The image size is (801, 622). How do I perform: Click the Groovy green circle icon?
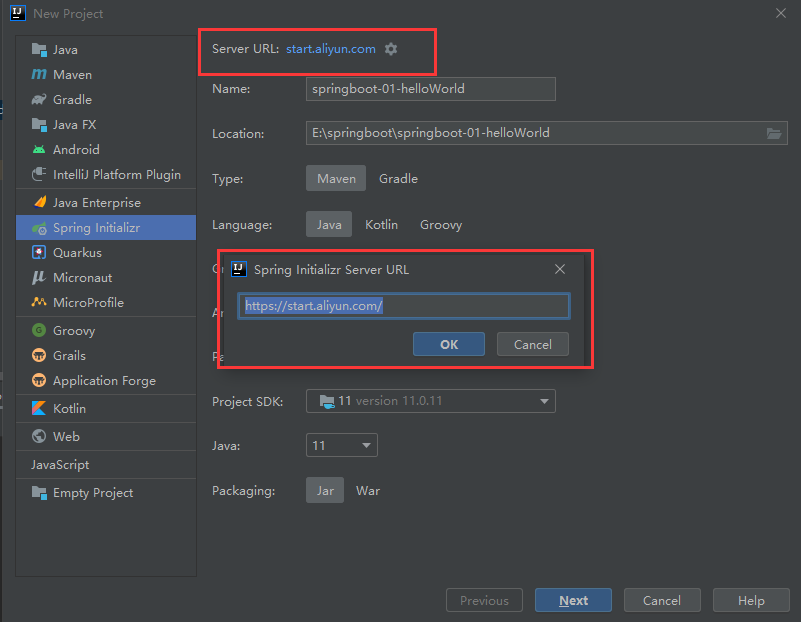pos(39,330)
